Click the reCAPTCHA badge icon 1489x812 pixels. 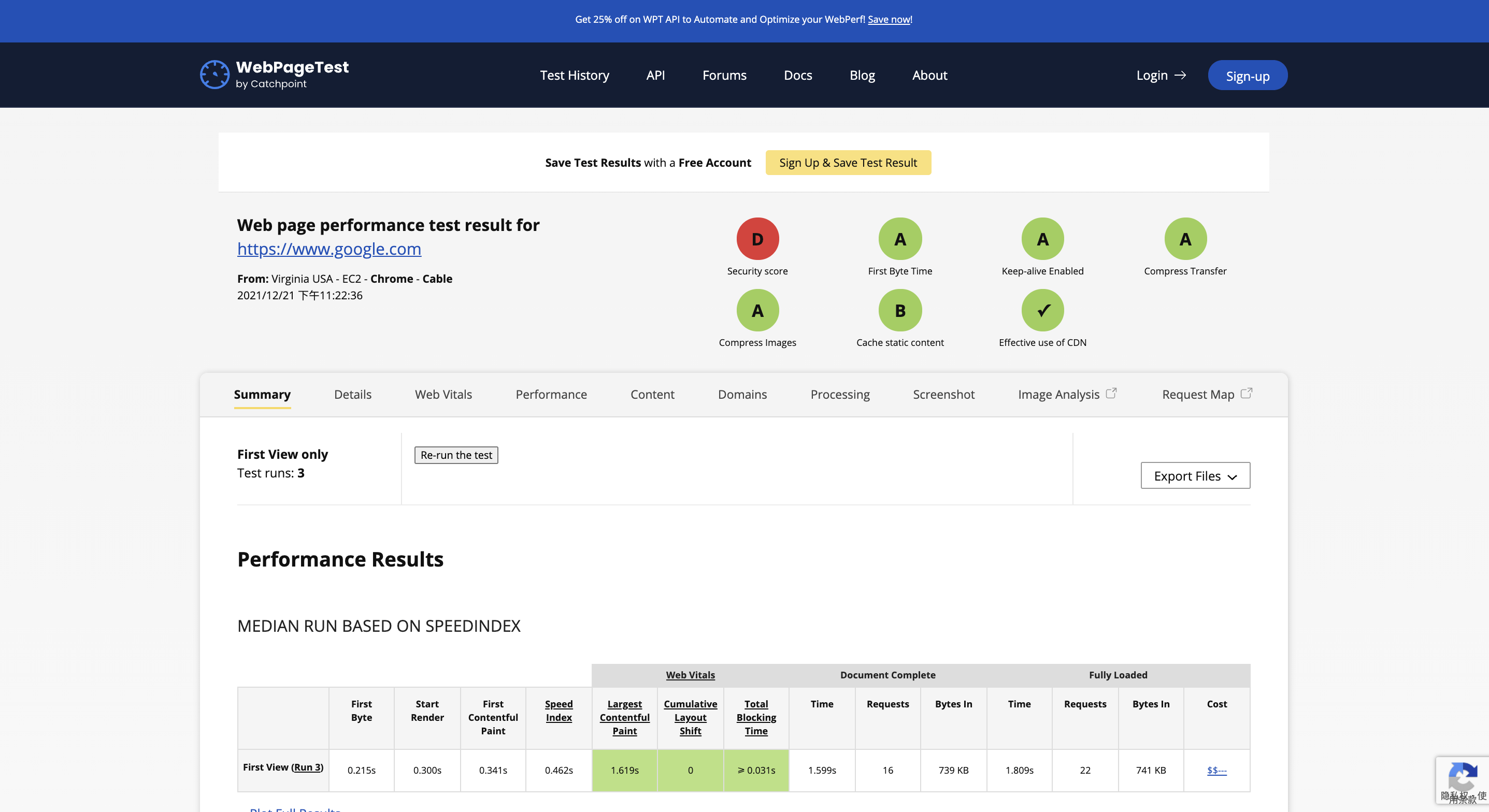pos(1463,776)
